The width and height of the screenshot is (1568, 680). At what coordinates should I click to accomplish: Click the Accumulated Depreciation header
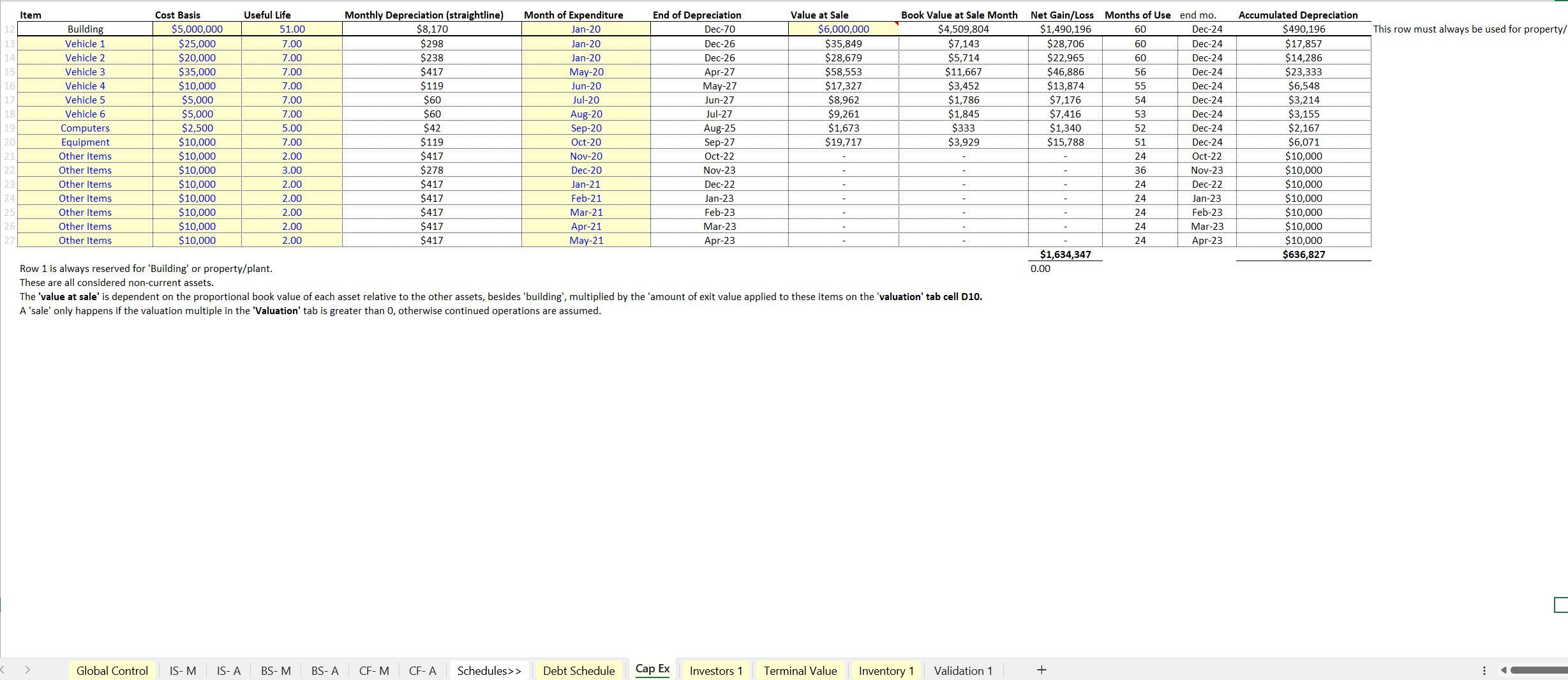pos(1298,15)
